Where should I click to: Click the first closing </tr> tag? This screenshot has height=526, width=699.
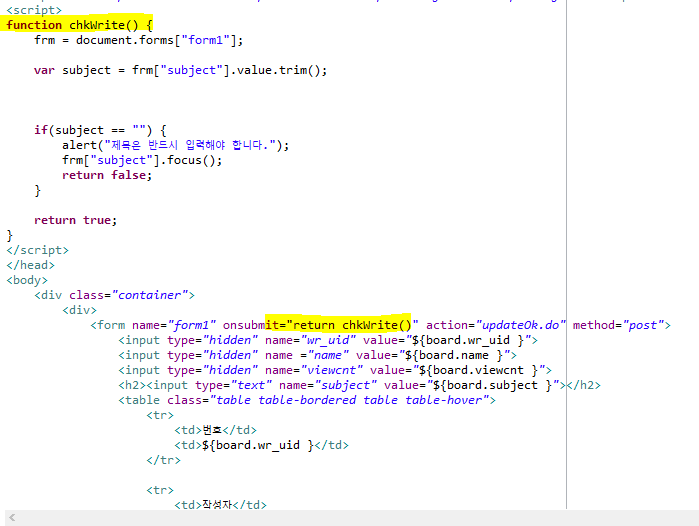coord(164,460)
